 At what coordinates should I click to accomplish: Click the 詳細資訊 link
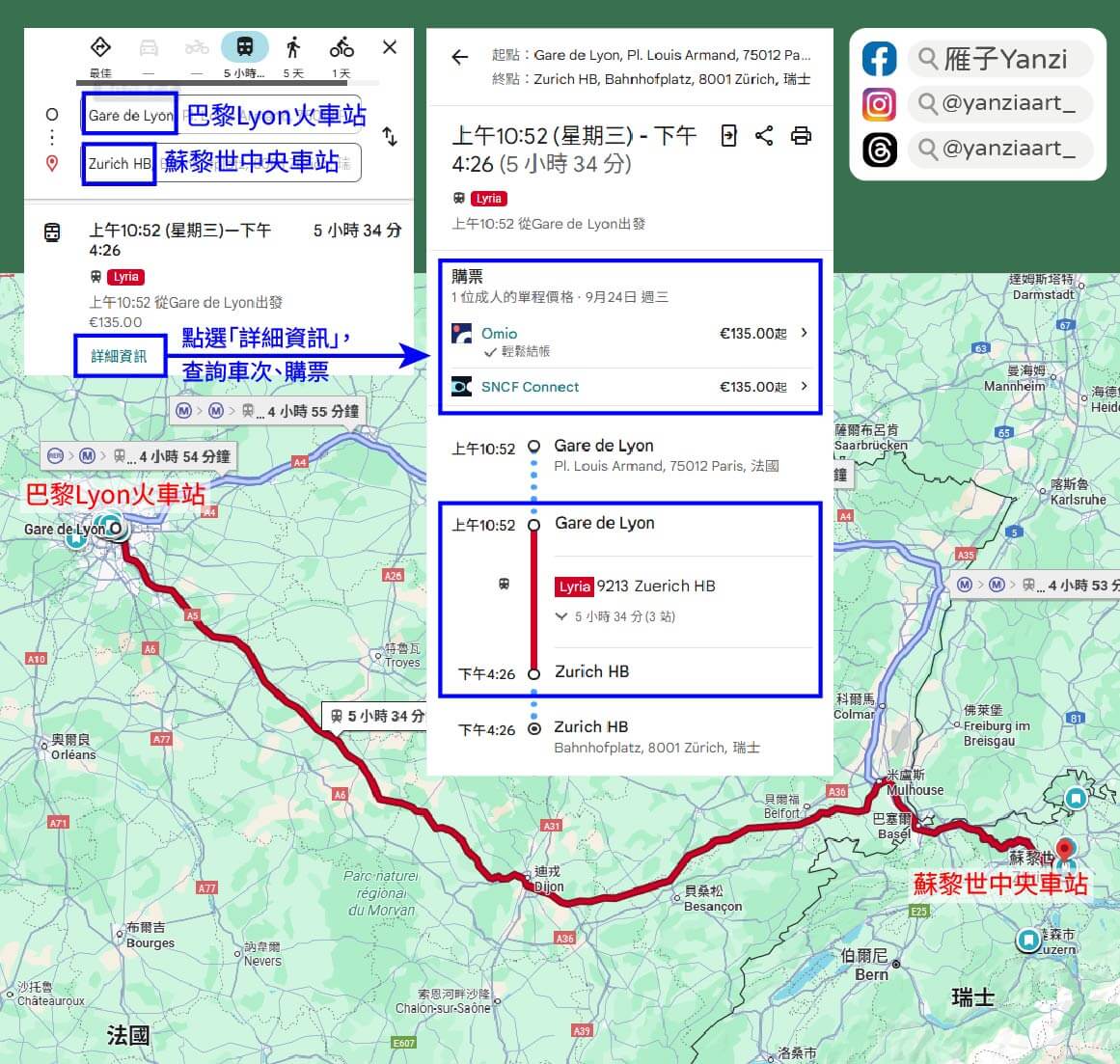pos(119,356)
